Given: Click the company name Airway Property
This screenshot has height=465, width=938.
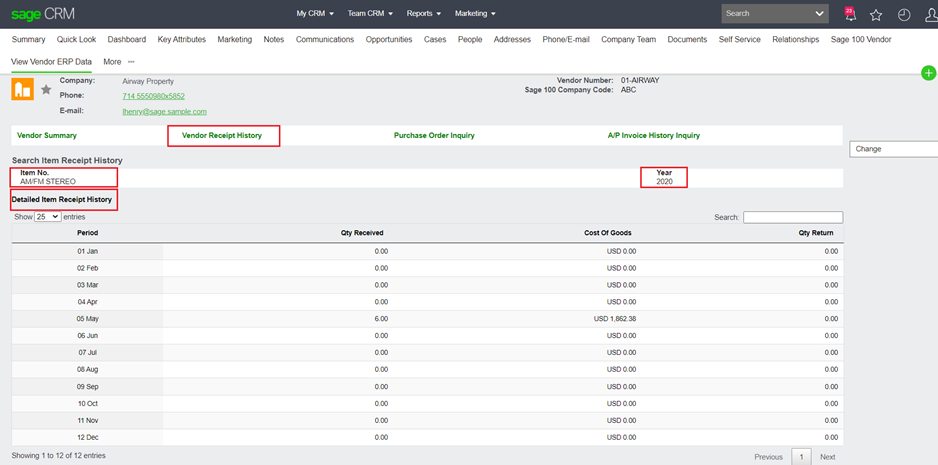Looking at the screenshot, I should 148,81.
